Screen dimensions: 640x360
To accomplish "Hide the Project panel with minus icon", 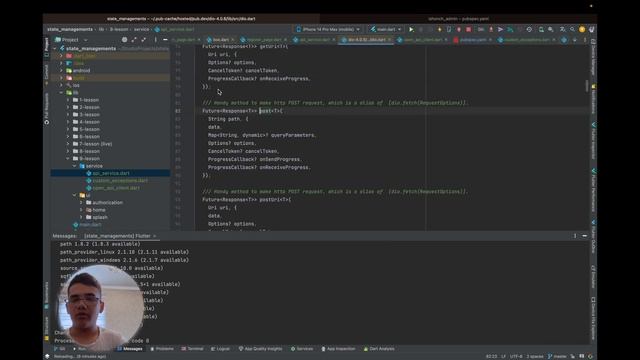I will click(x=165, y=40).
